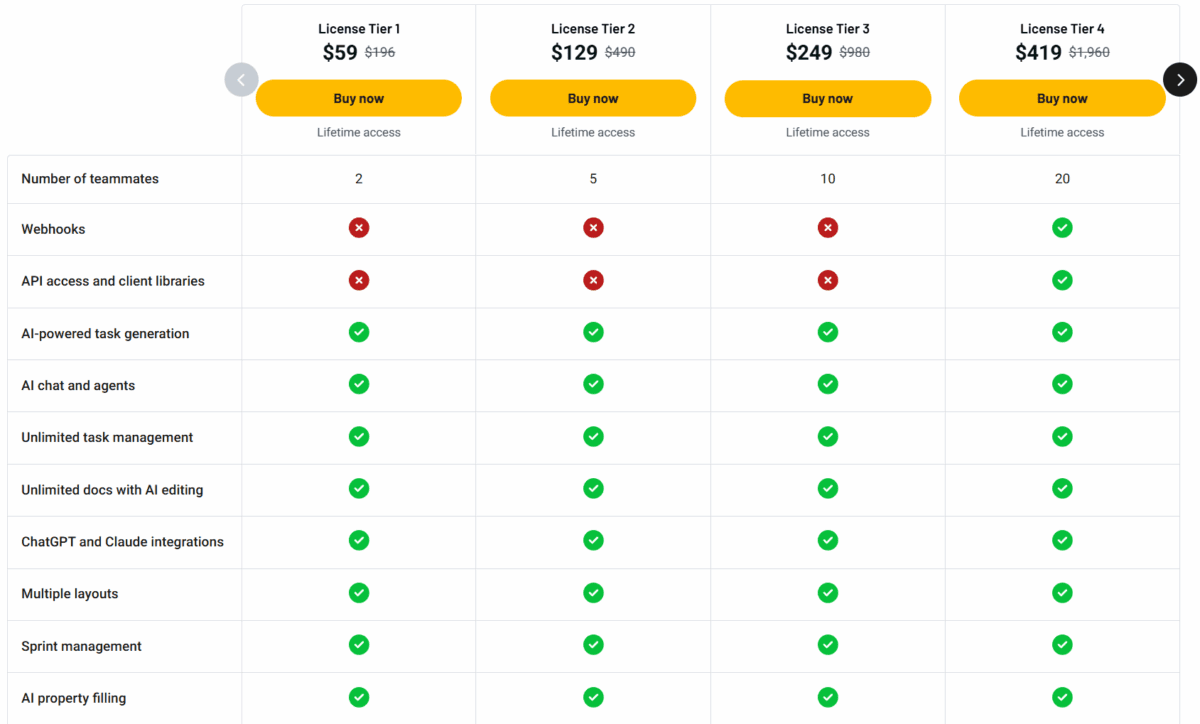
Task: Purchase License Tier 4 for $419
Action: tap(1062, 98)
